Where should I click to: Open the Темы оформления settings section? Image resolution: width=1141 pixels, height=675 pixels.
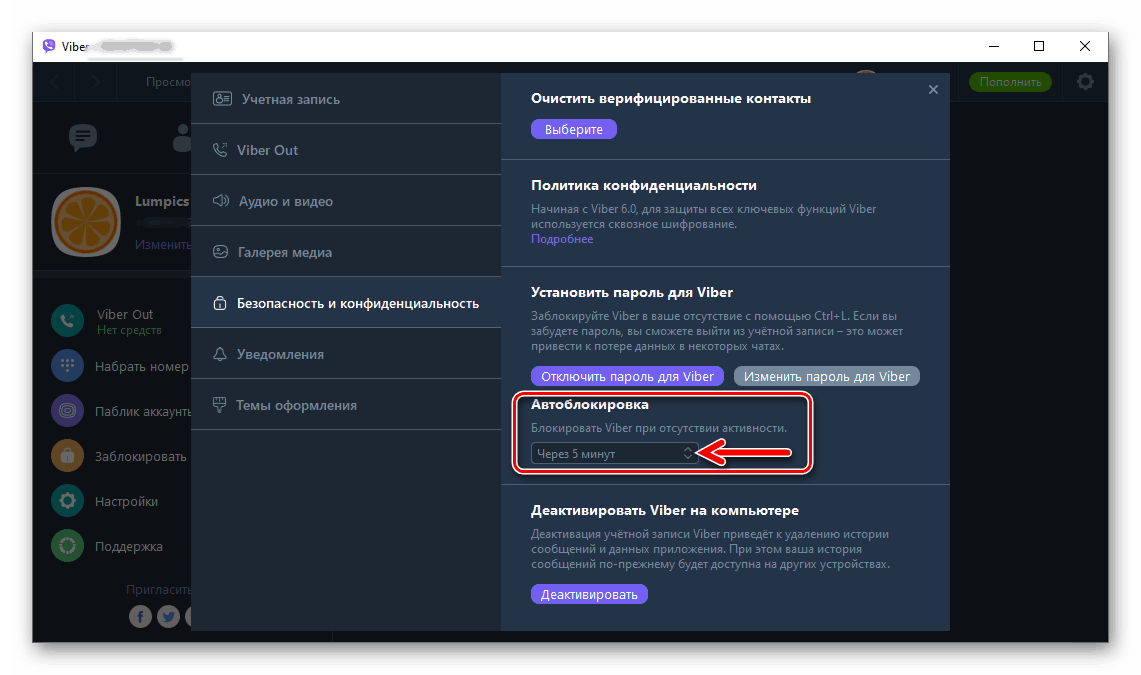(346, 404)
